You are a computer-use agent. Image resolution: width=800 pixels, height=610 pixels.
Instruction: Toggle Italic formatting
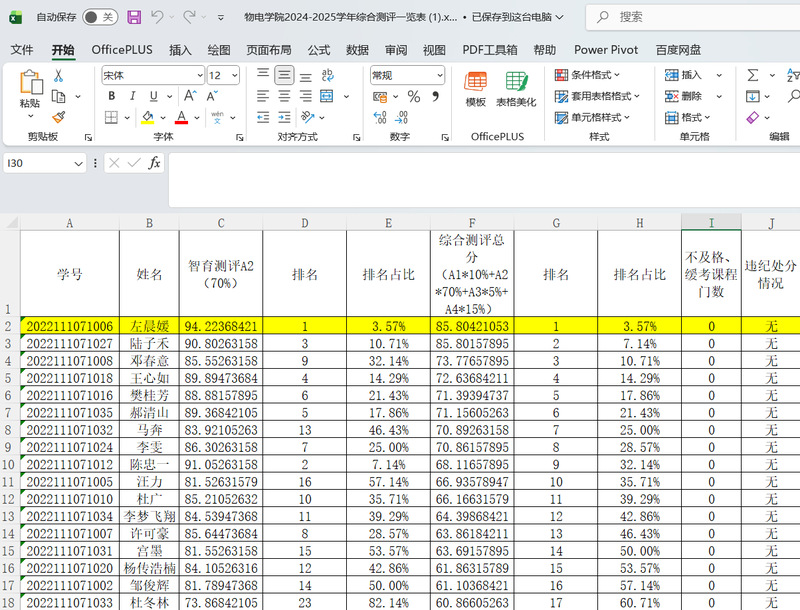[x=130, y=96]
